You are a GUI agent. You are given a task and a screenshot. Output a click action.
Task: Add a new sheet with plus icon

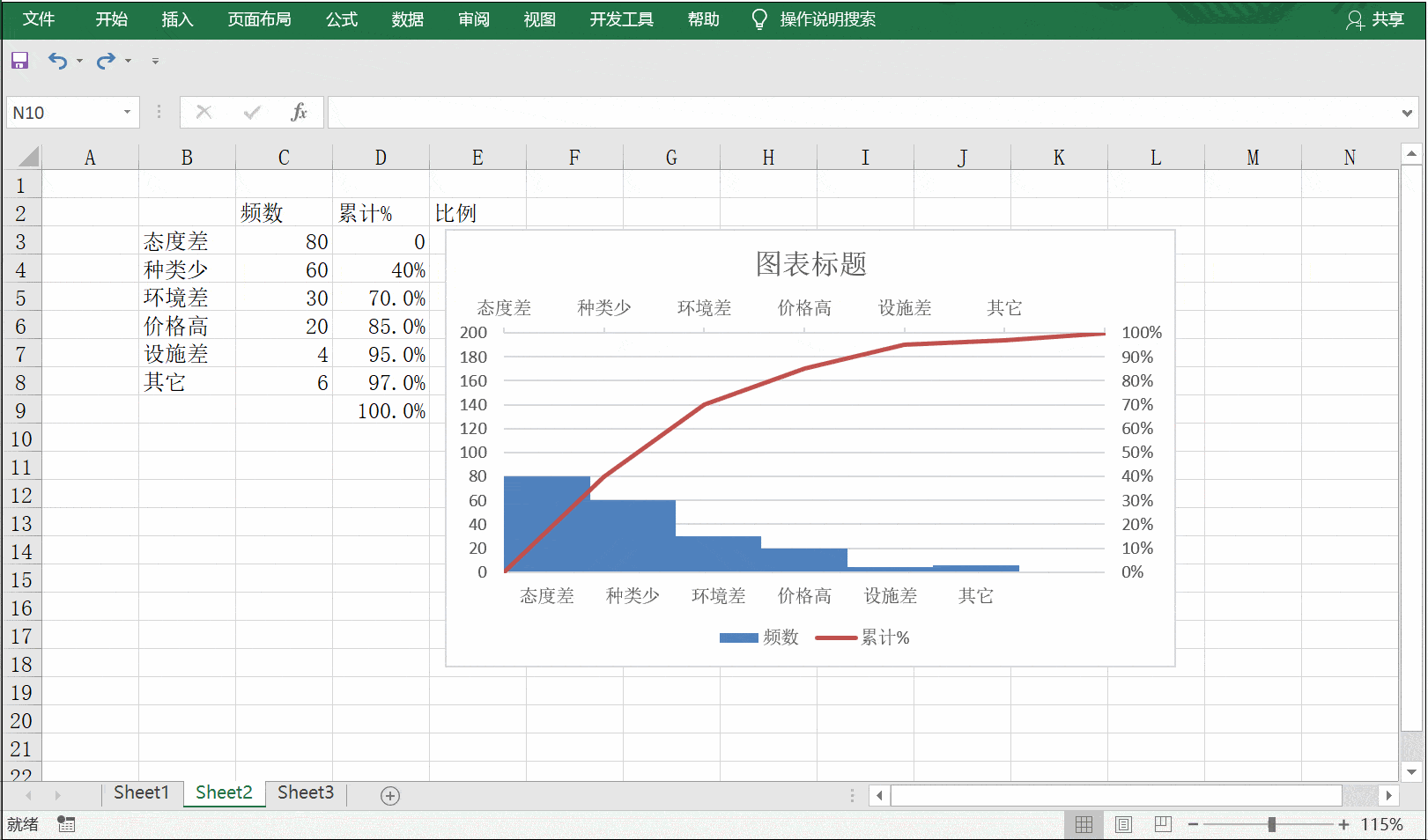pyautogui.click(x=390, y=796)
